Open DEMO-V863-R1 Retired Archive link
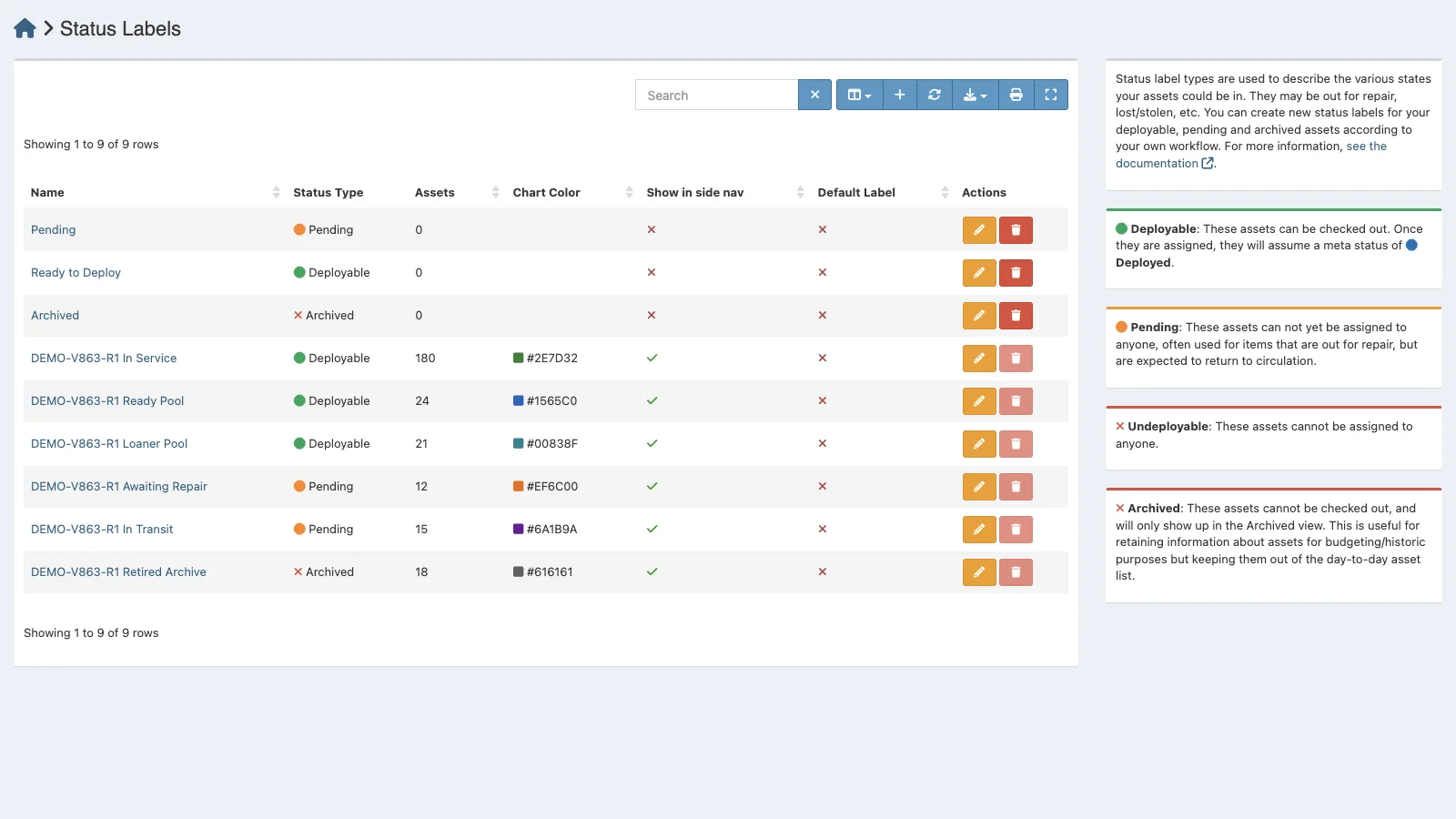The image size is (1456, 819). [118, 572]
